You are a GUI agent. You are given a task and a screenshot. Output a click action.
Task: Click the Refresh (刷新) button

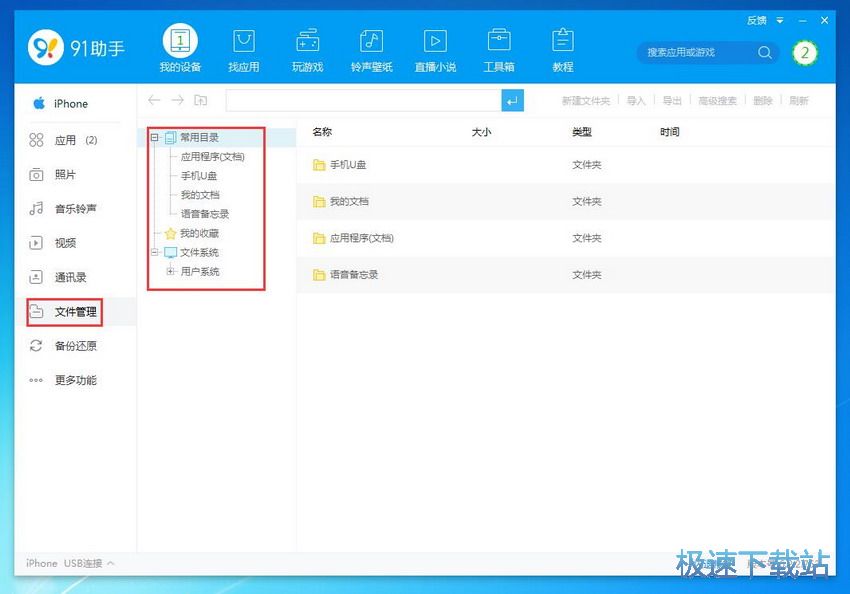coord(799,101)
